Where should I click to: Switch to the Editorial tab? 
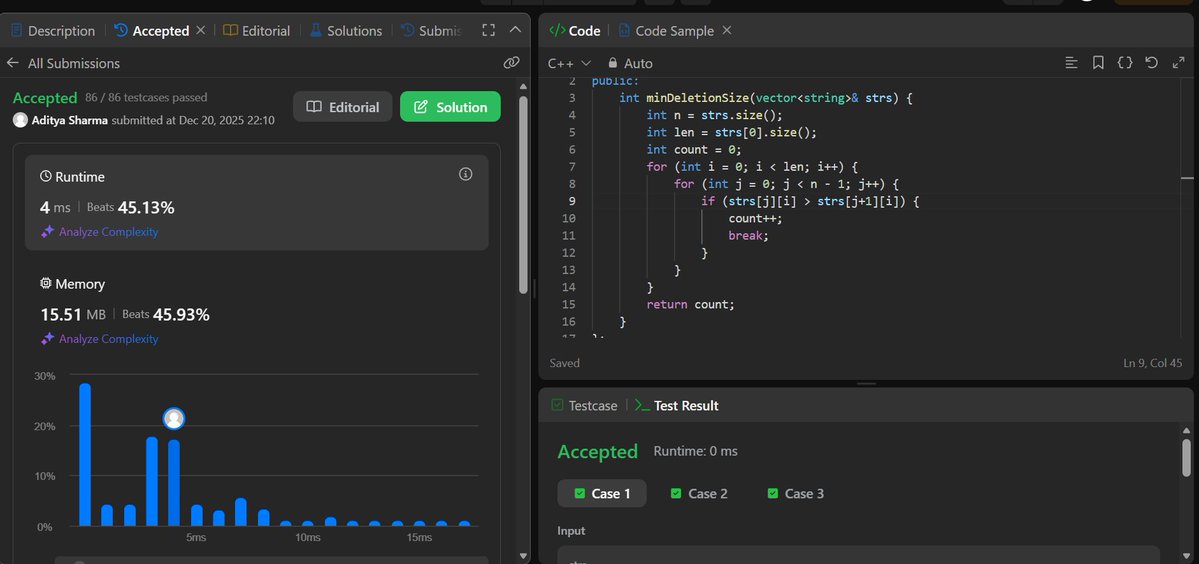(x=257, y=31)
